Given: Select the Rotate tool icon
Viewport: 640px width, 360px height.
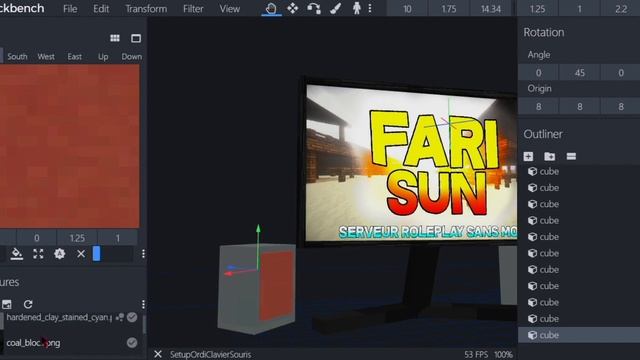Looking at the screenshot, I should pyautogui.click(x=313, y=8).
